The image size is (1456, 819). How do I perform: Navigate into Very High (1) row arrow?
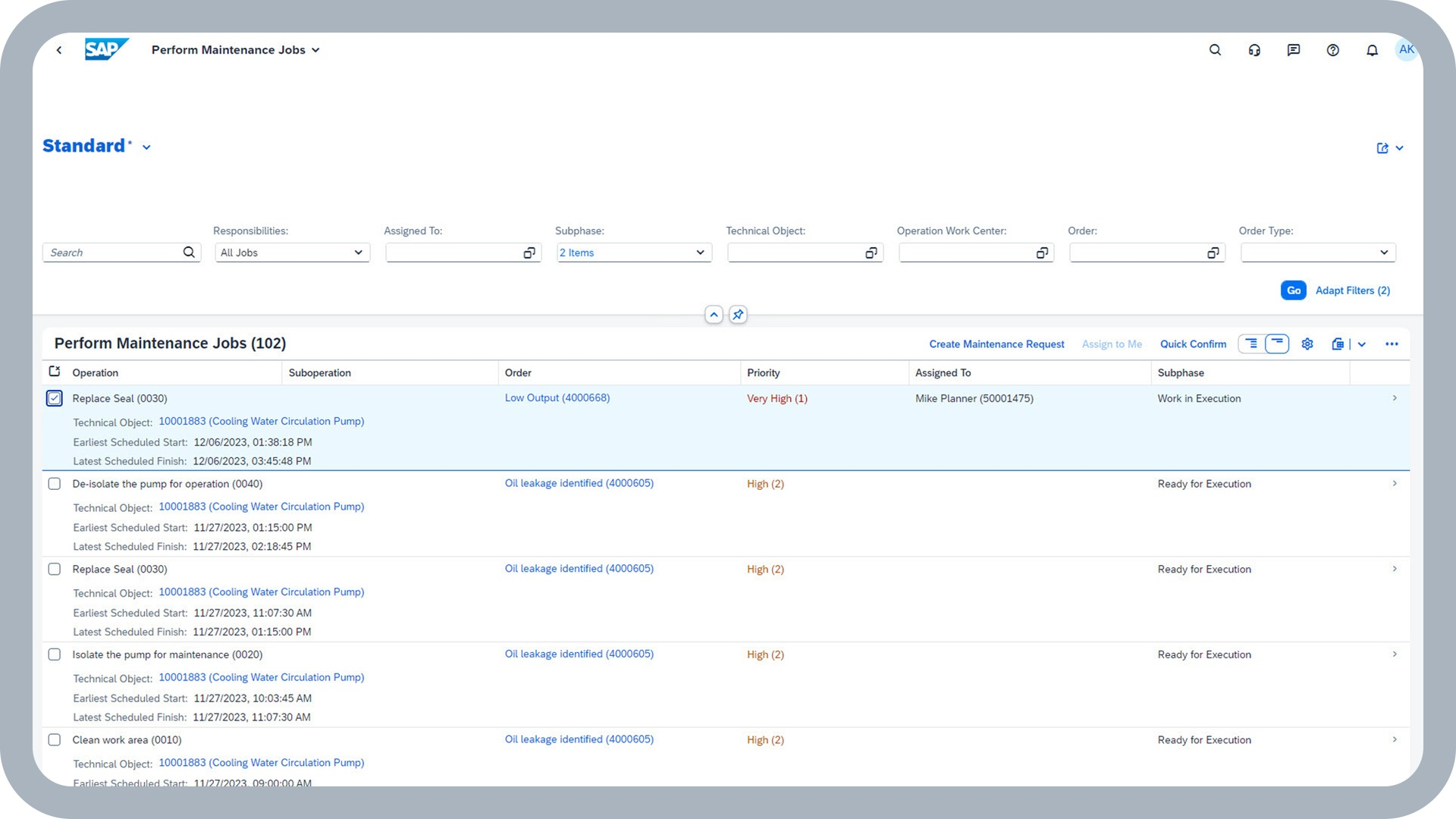(1395, 398)
